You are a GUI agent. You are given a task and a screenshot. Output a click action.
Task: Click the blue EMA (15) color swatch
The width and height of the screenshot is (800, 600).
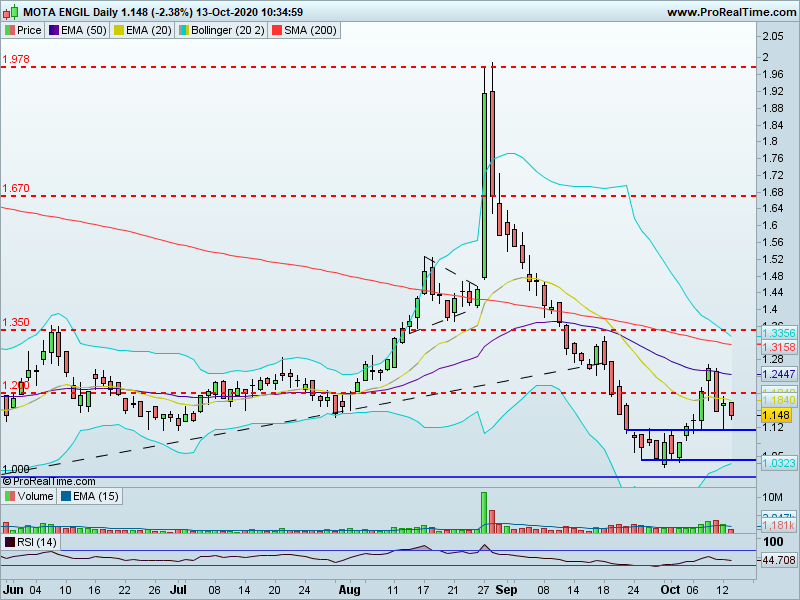66,496
